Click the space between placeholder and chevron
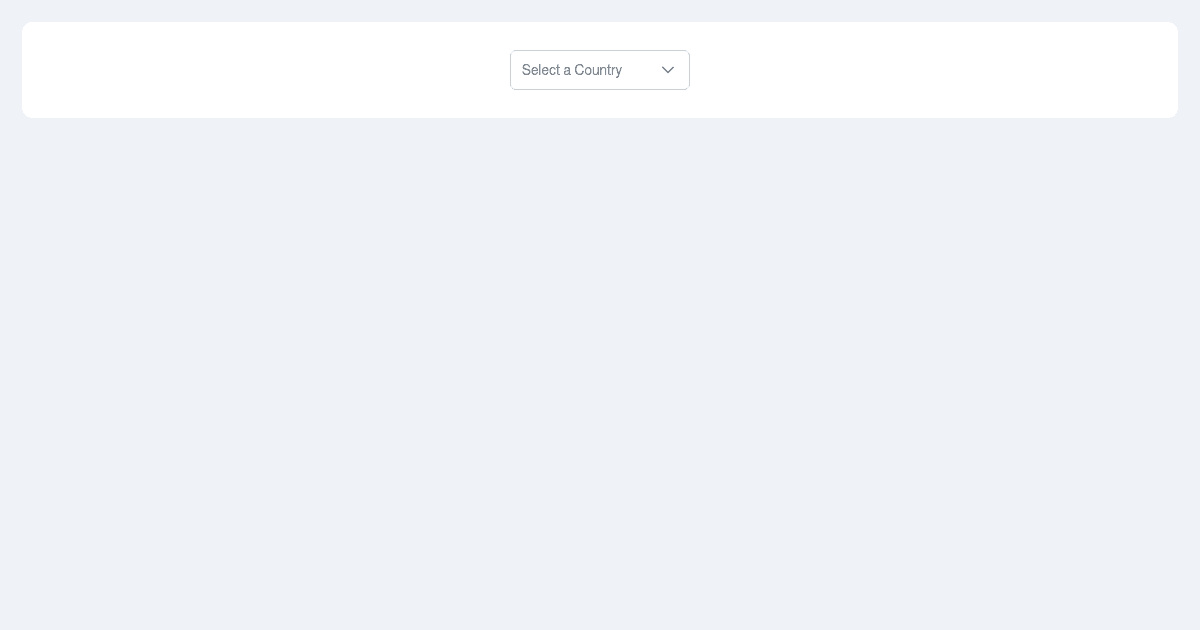 click(x=641, y=70)
